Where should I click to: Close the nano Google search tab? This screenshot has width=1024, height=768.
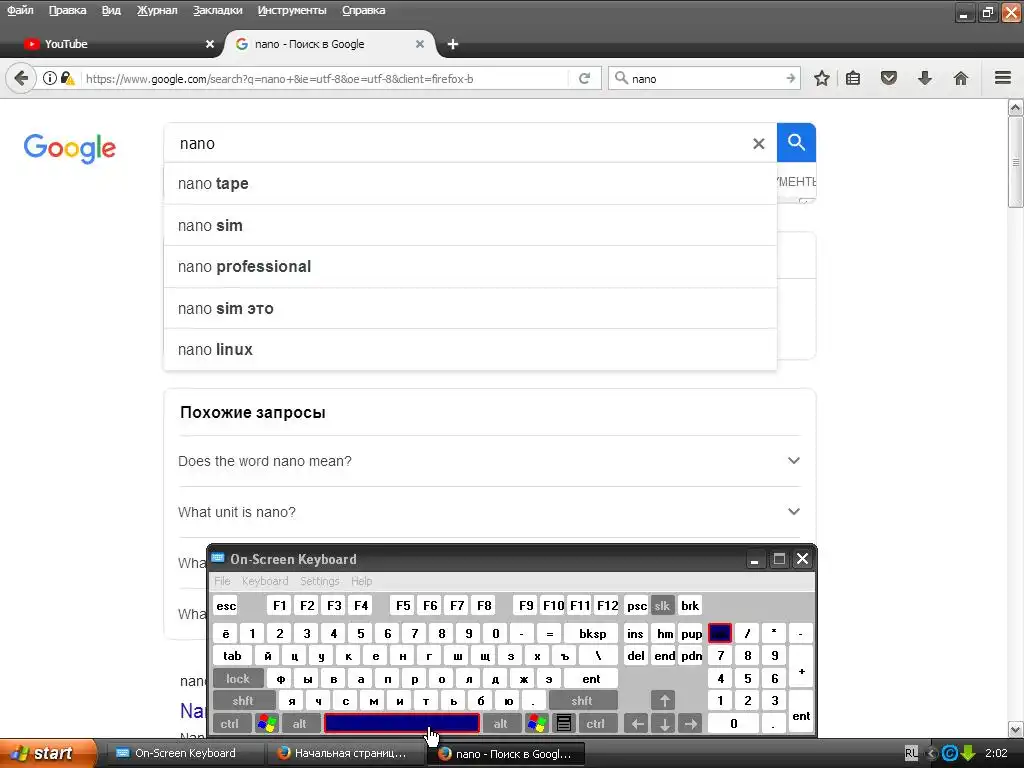click(420, 44)
